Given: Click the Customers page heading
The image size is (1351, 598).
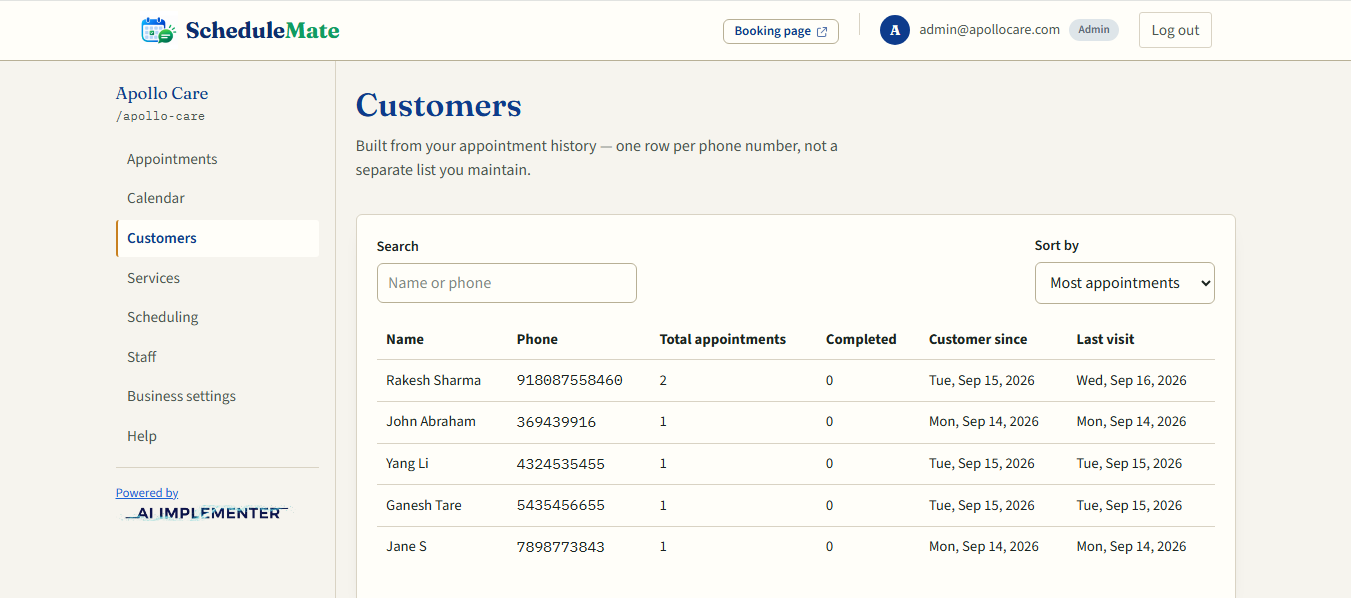Looking at the screenshot, I should pos(439,105).
